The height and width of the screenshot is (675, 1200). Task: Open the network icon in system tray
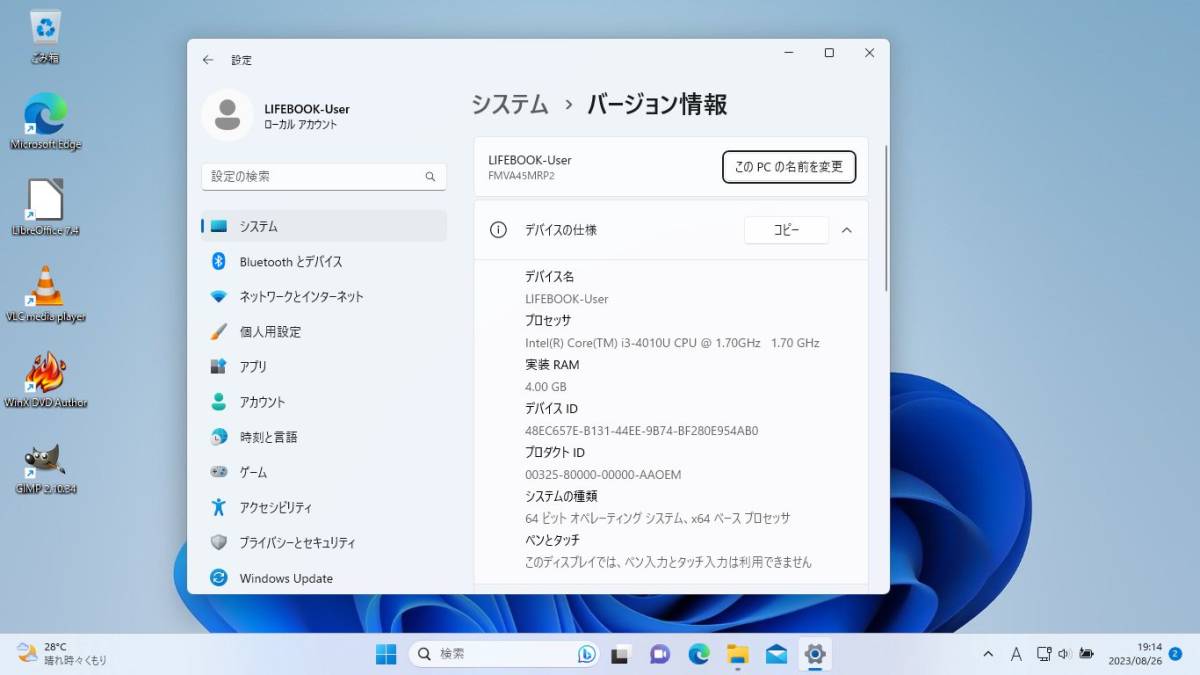pyautogui.click(x=1043, y=654)
